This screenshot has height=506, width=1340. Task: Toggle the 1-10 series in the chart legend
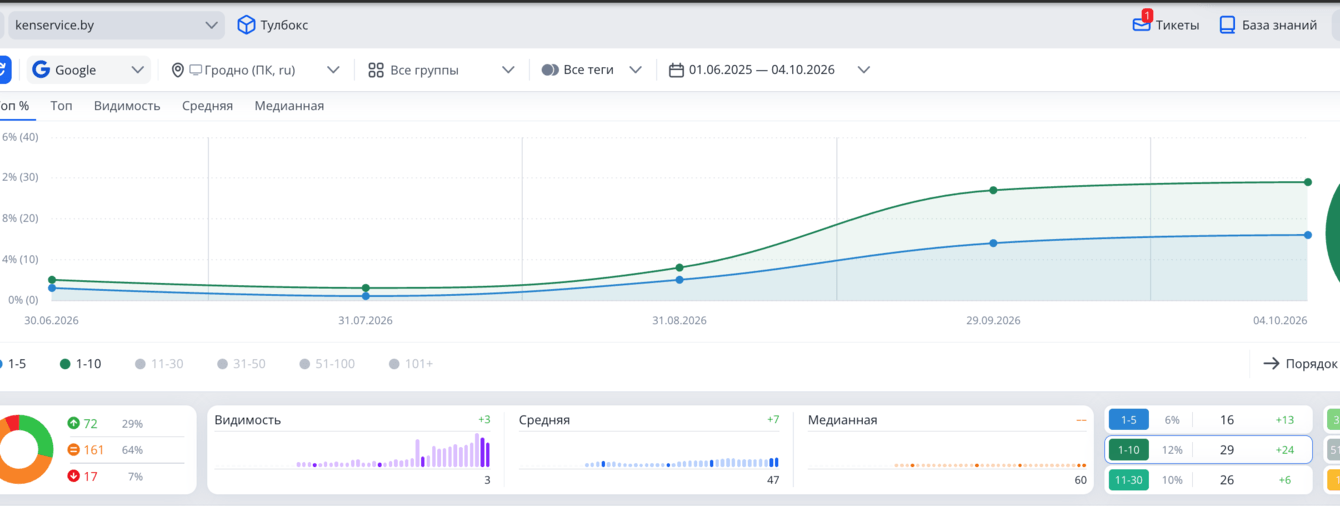(80, 364)
